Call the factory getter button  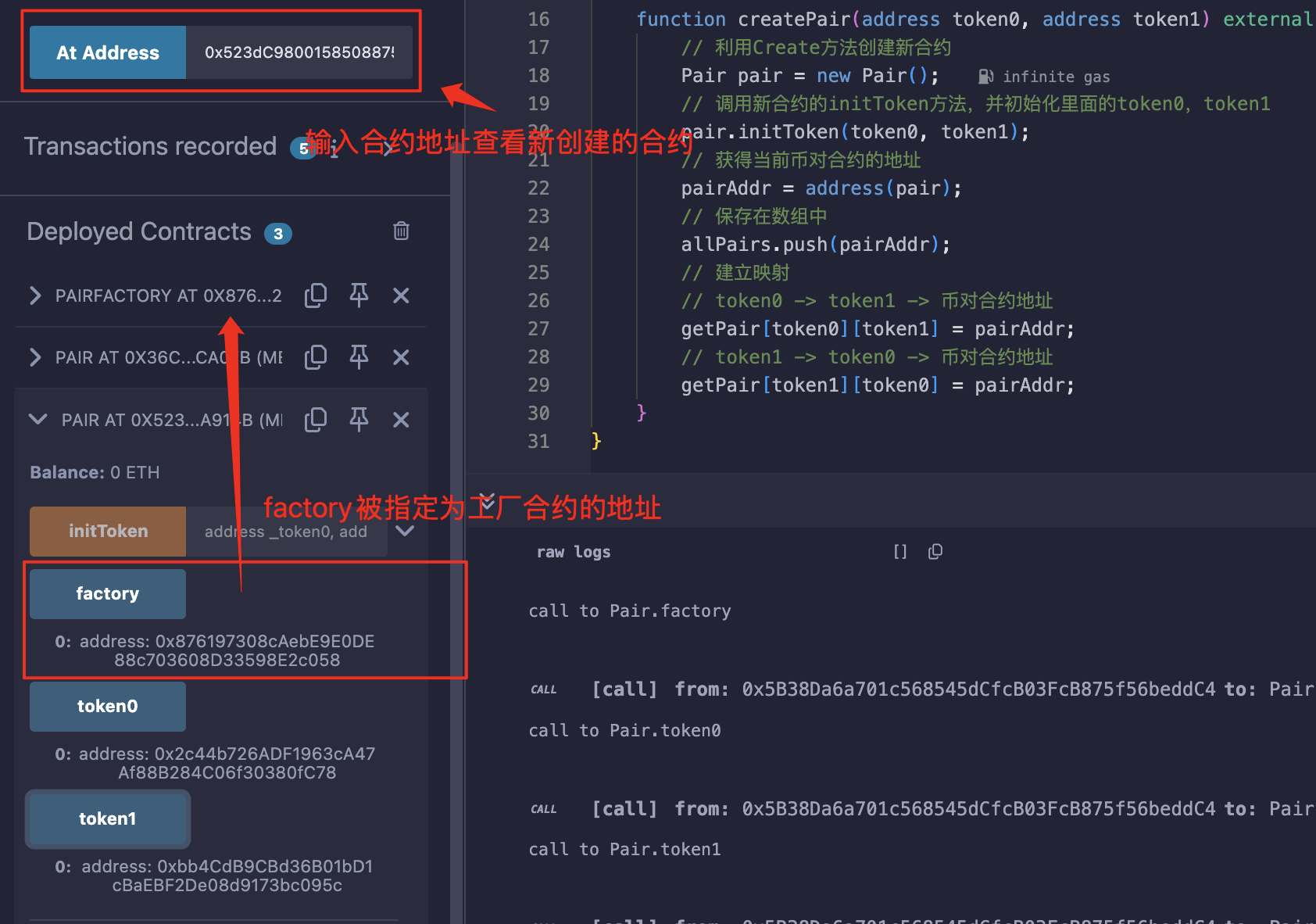pyautogui.click(x=108, y=594)
